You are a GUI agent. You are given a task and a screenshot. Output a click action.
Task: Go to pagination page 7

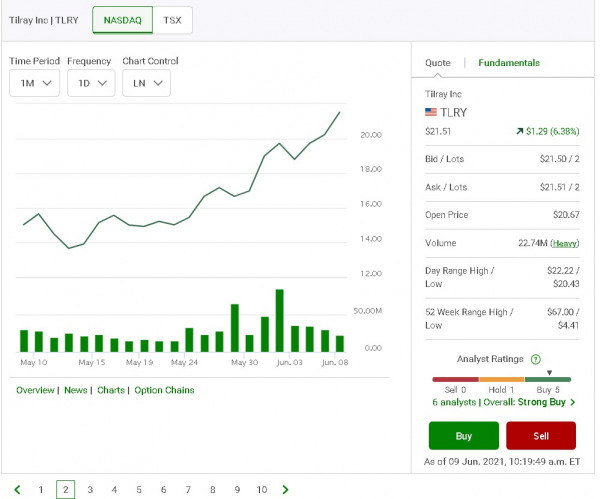(188, 489)
